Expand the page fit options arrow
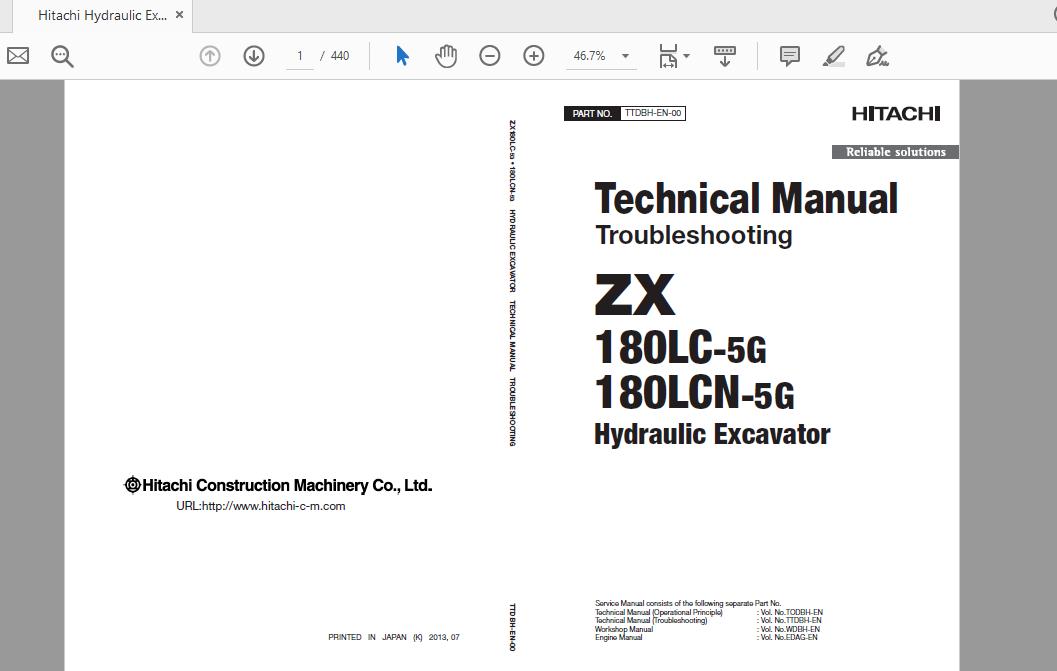Screen dimensions: 1057x671 687,56
